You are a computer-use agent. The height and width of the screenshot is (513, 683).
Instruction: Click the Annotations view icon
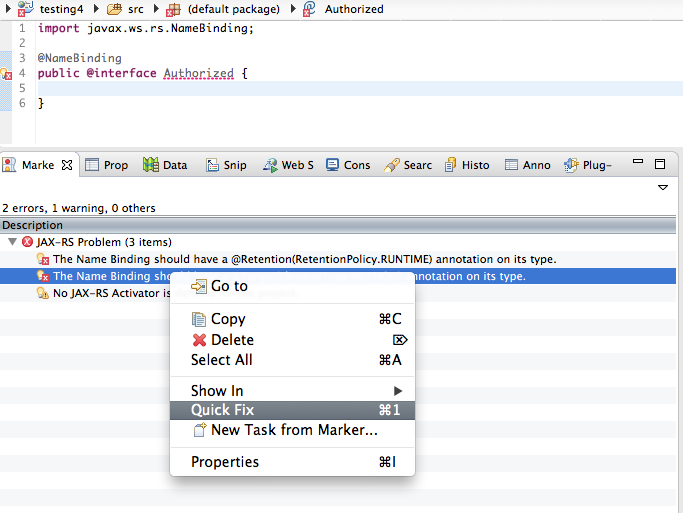point(511,165)
